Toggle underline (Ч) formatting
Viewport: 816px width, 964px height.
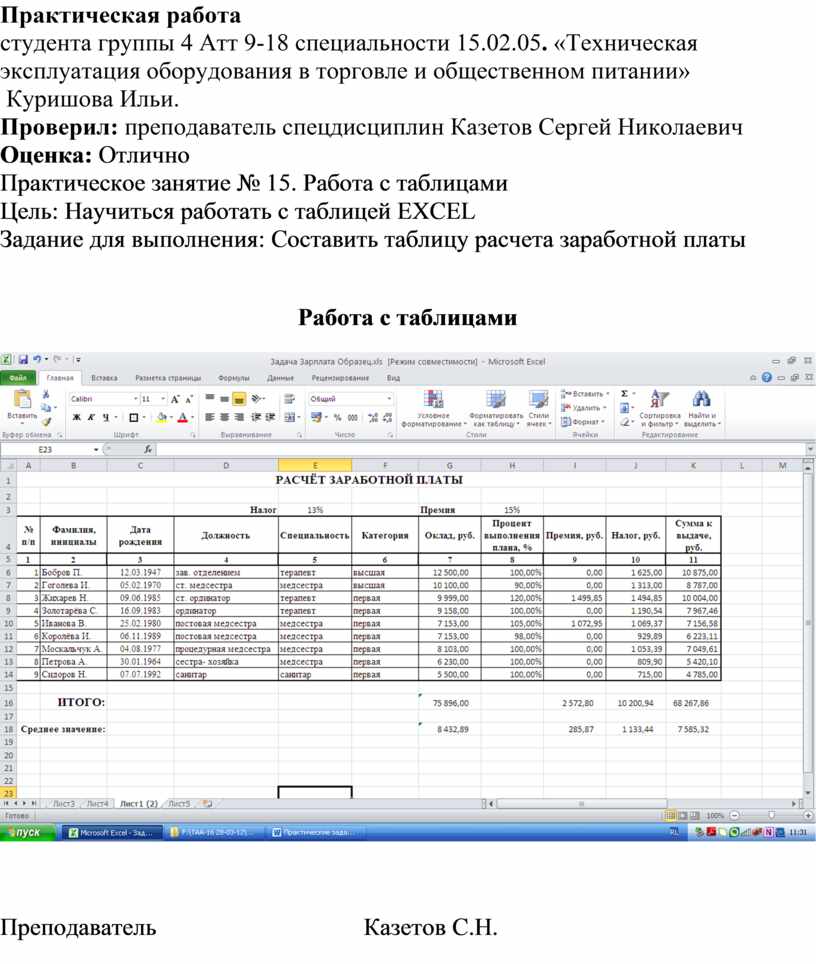(106, 417)
